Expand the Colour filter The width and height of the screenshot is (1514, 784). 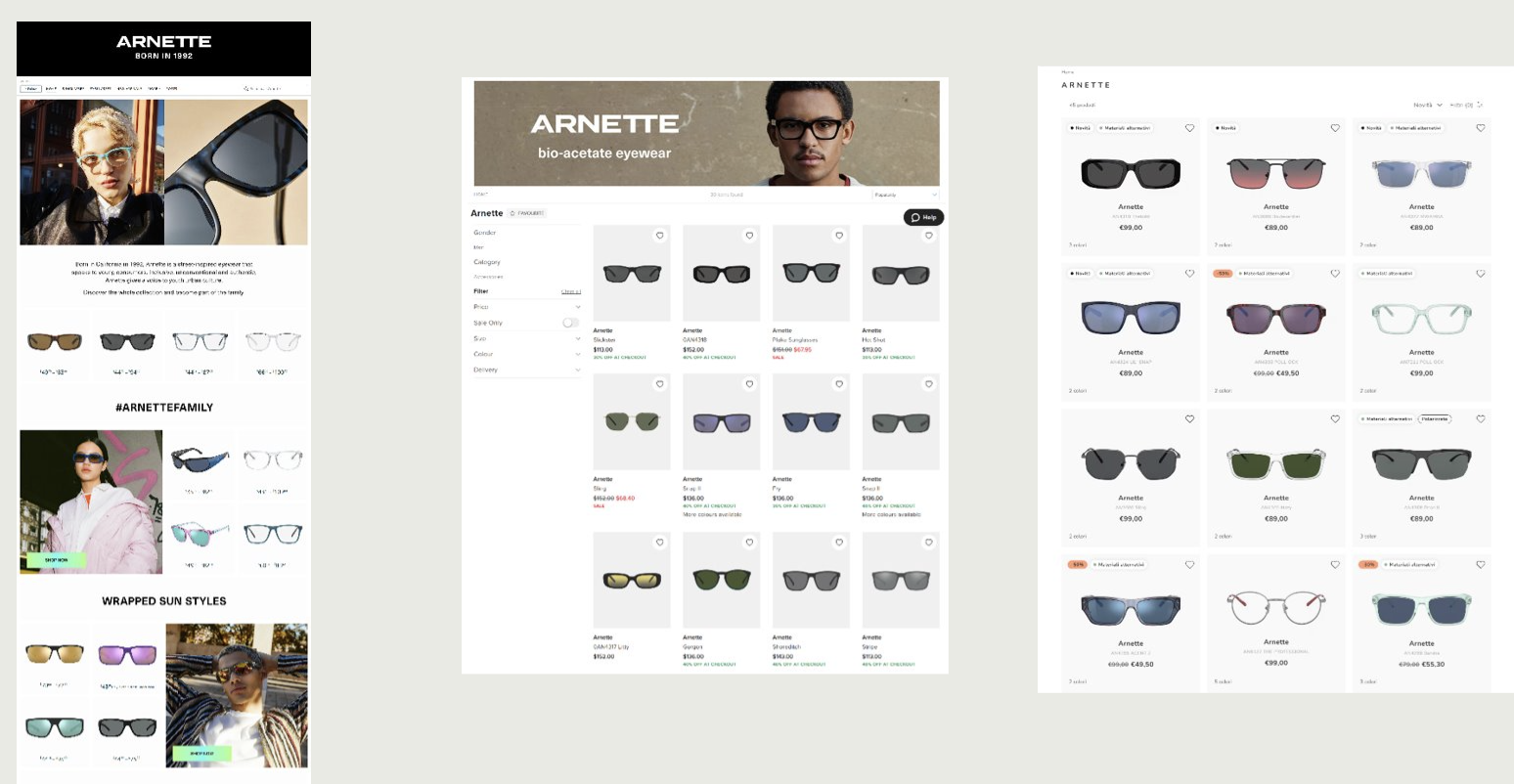click(x=527, y=354)
